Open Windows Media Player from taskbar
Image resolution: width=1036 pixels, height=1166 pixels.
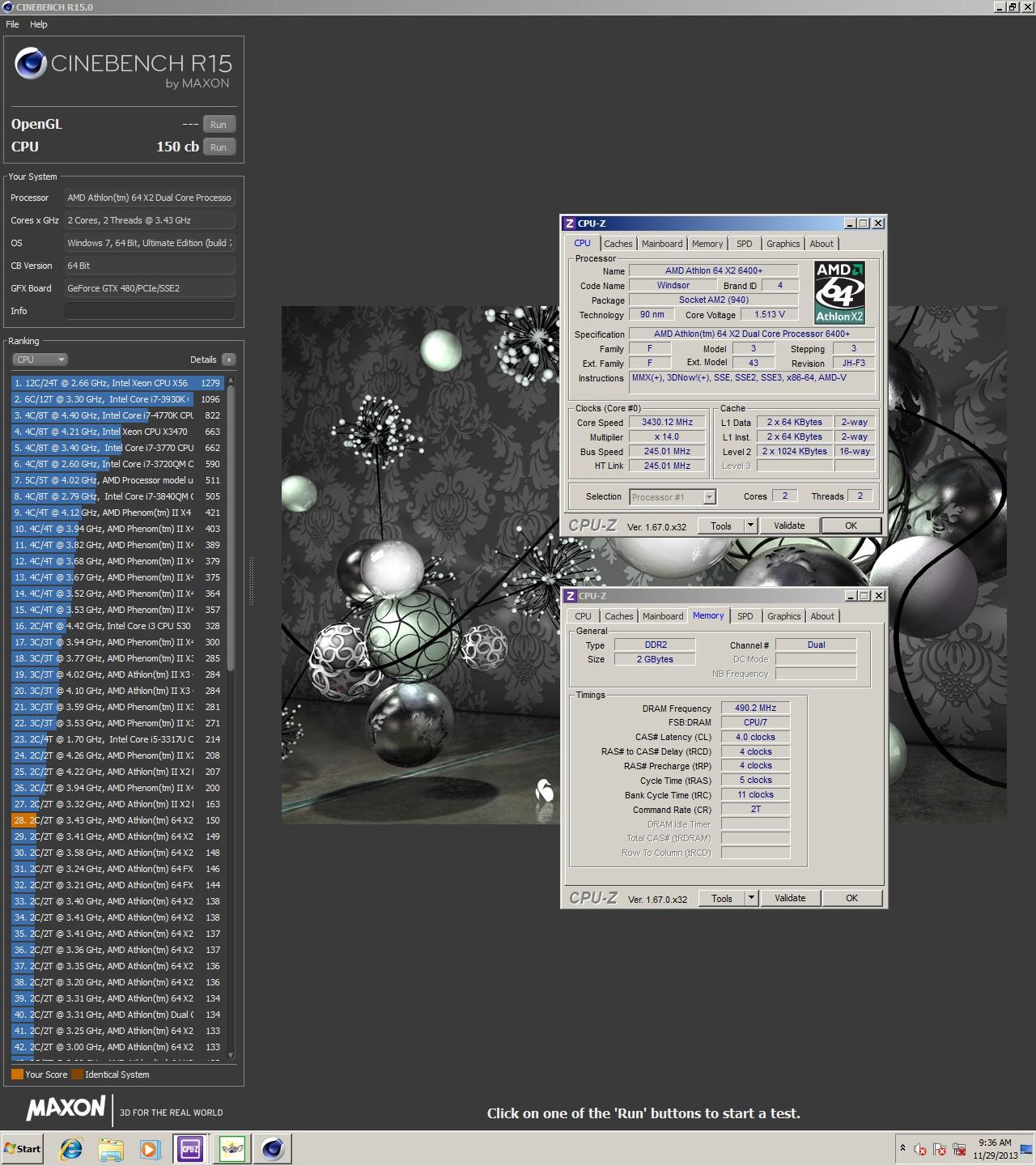[150, 1149]
